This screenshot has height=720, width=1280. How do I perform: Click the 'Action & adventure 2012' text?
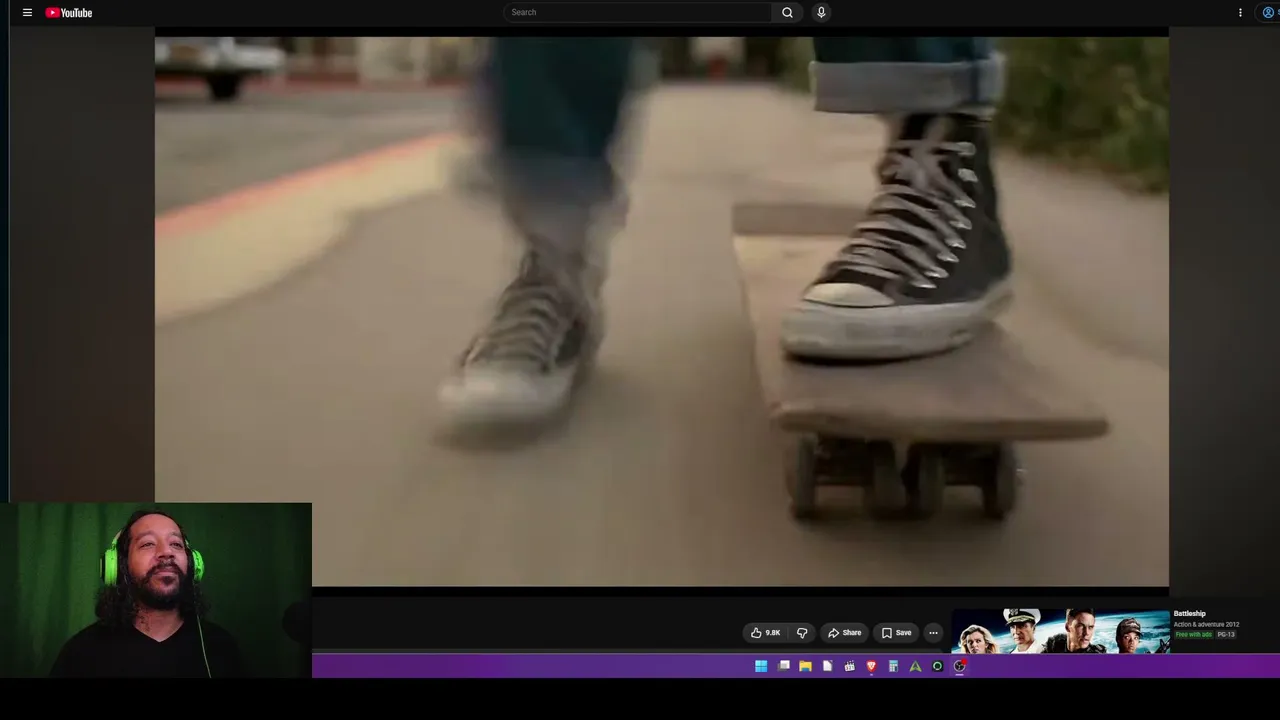pos(1206,625)
